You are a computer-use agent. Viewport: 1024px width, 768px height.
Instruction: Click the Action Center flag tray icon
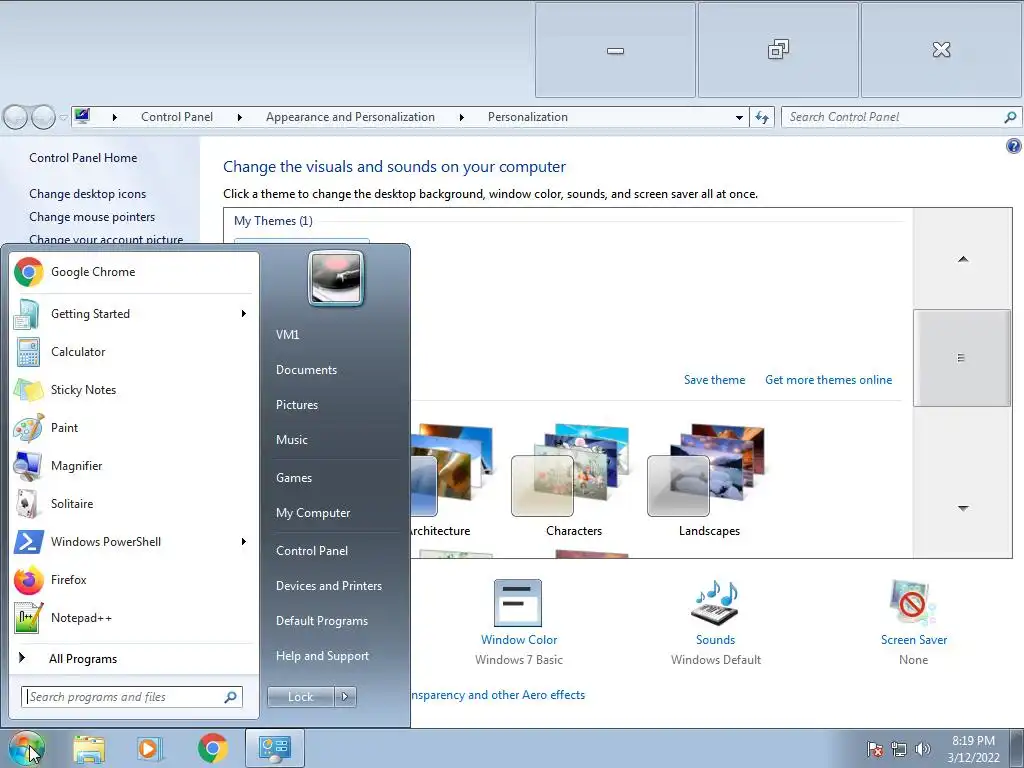point(874,749)
